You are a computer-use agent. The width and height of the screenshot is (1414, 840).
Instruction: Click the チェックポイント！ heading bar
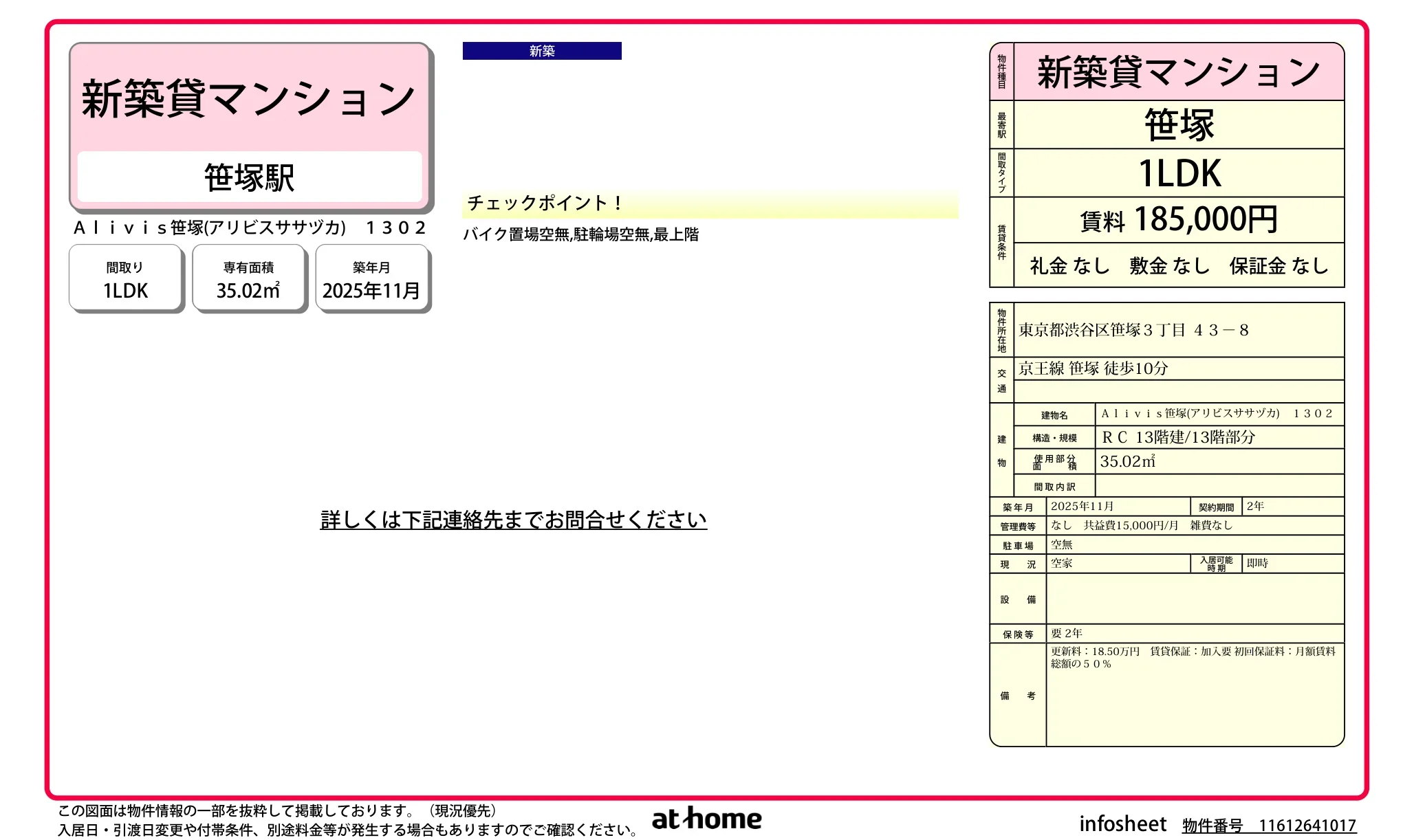click(710, 203)
